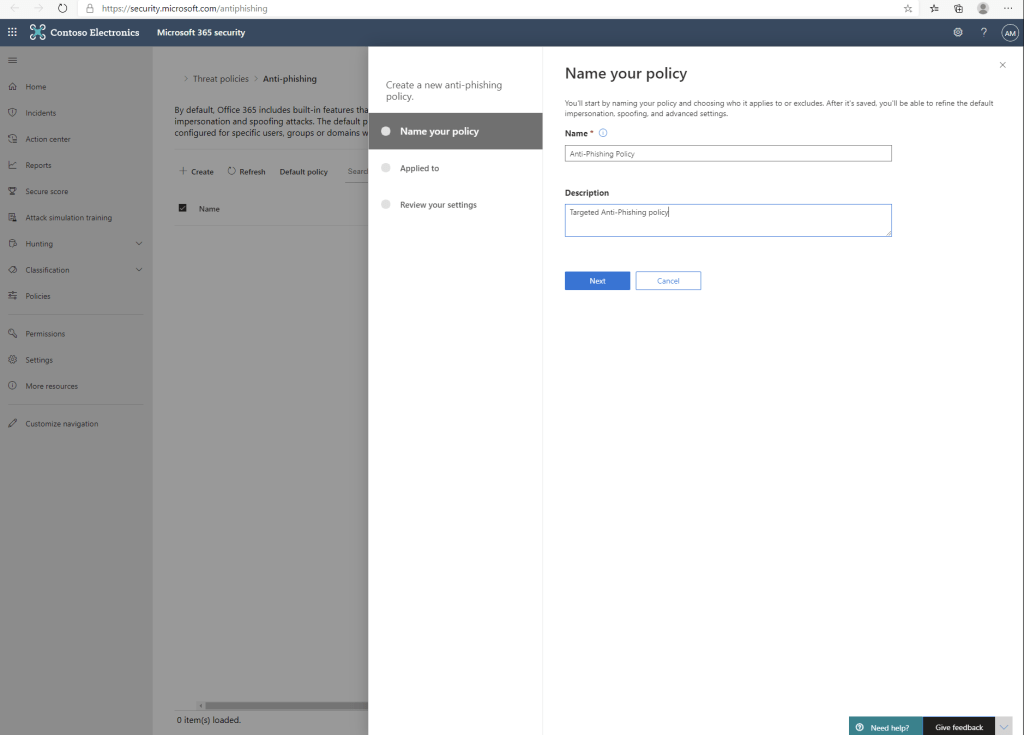Screen dimensions: 1024x735
Task: Collapse navigation with hamburger icon
Action: pos(12,61)
